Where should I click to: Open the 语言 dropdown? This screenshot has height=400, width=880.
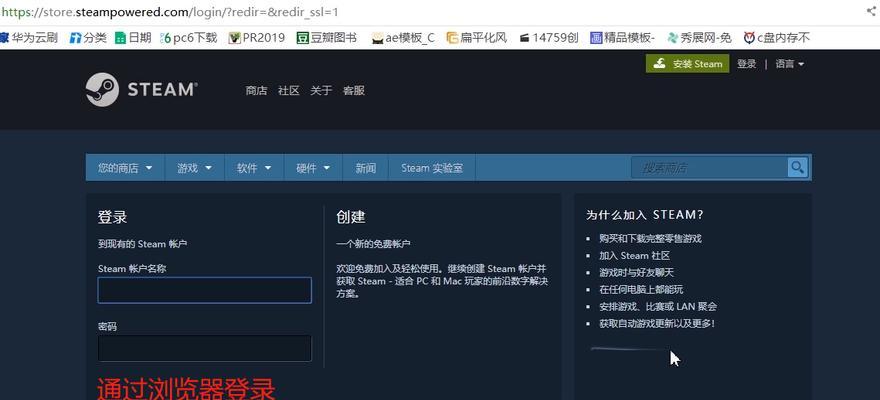[x=790, y=64]
